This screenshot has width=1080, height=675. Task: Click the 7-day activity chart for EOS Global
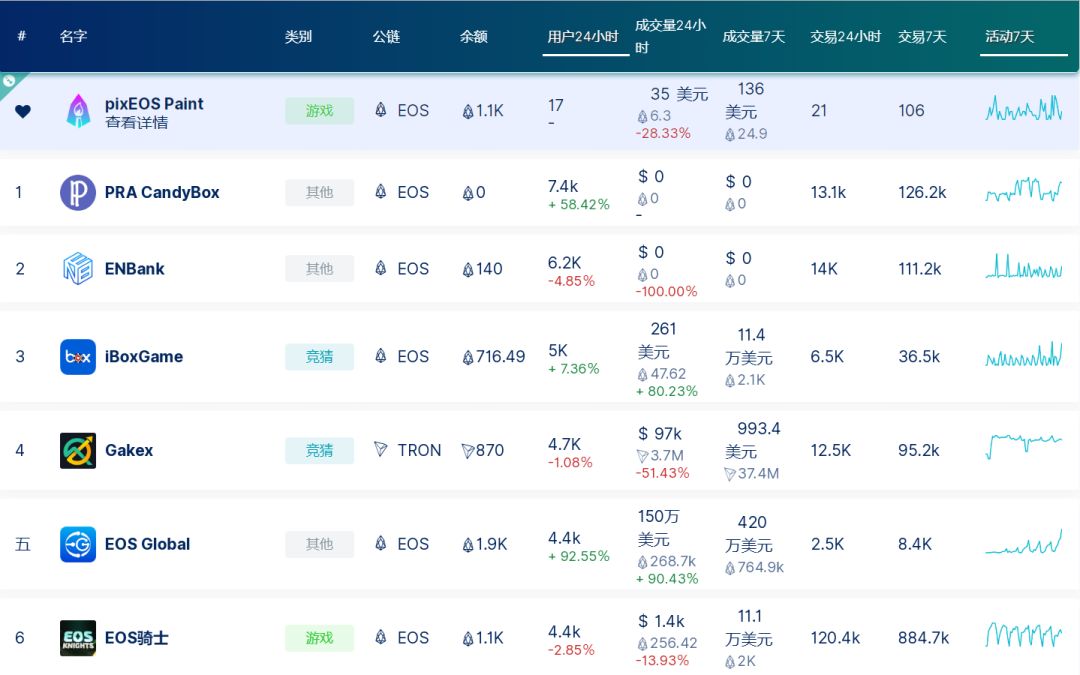click(x=1024, y=542)
